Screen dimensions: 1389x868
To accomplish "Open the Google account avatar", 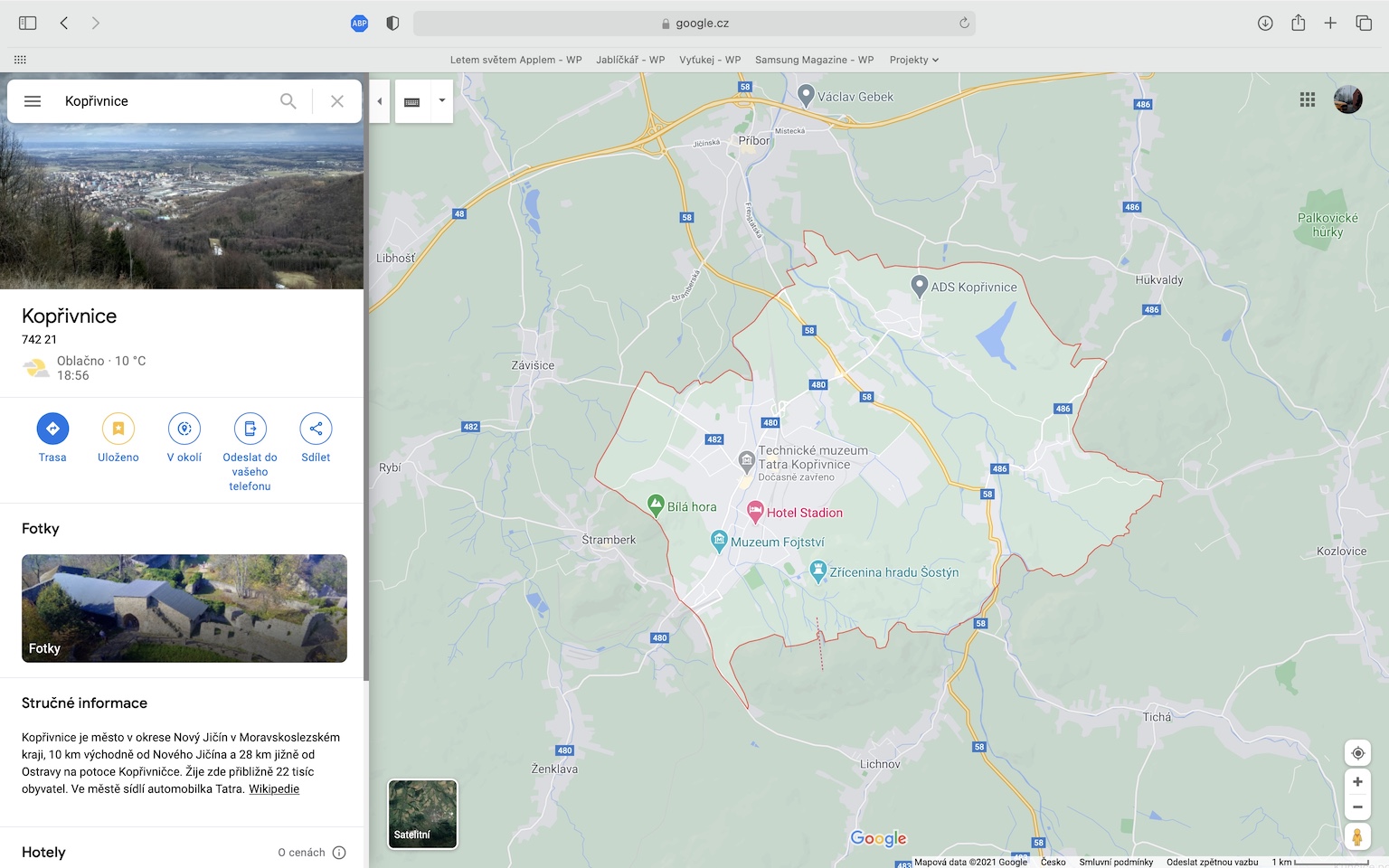I will [x=1348, y=99].
